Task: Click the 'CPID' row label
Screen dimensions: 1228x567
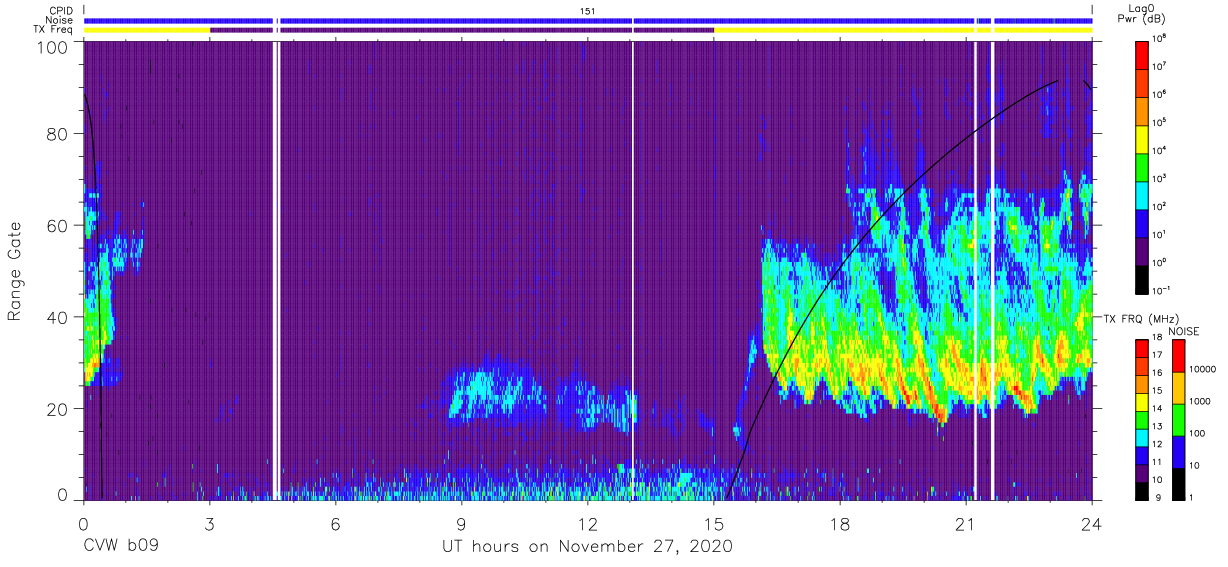Action: click(62, 11)
